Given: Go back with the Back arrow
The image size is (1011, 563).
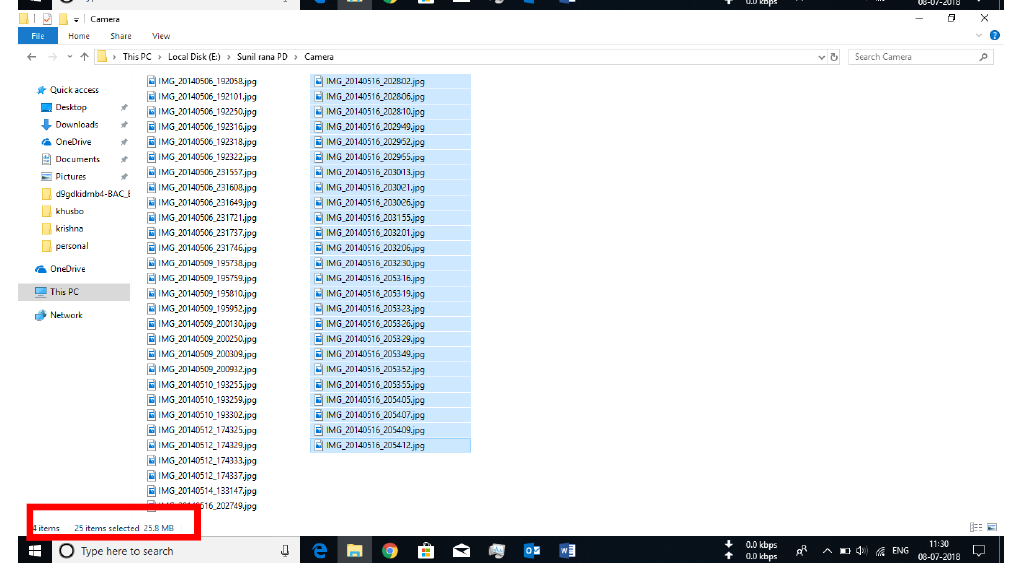Looking at the screenshot, I should (32, 57).
